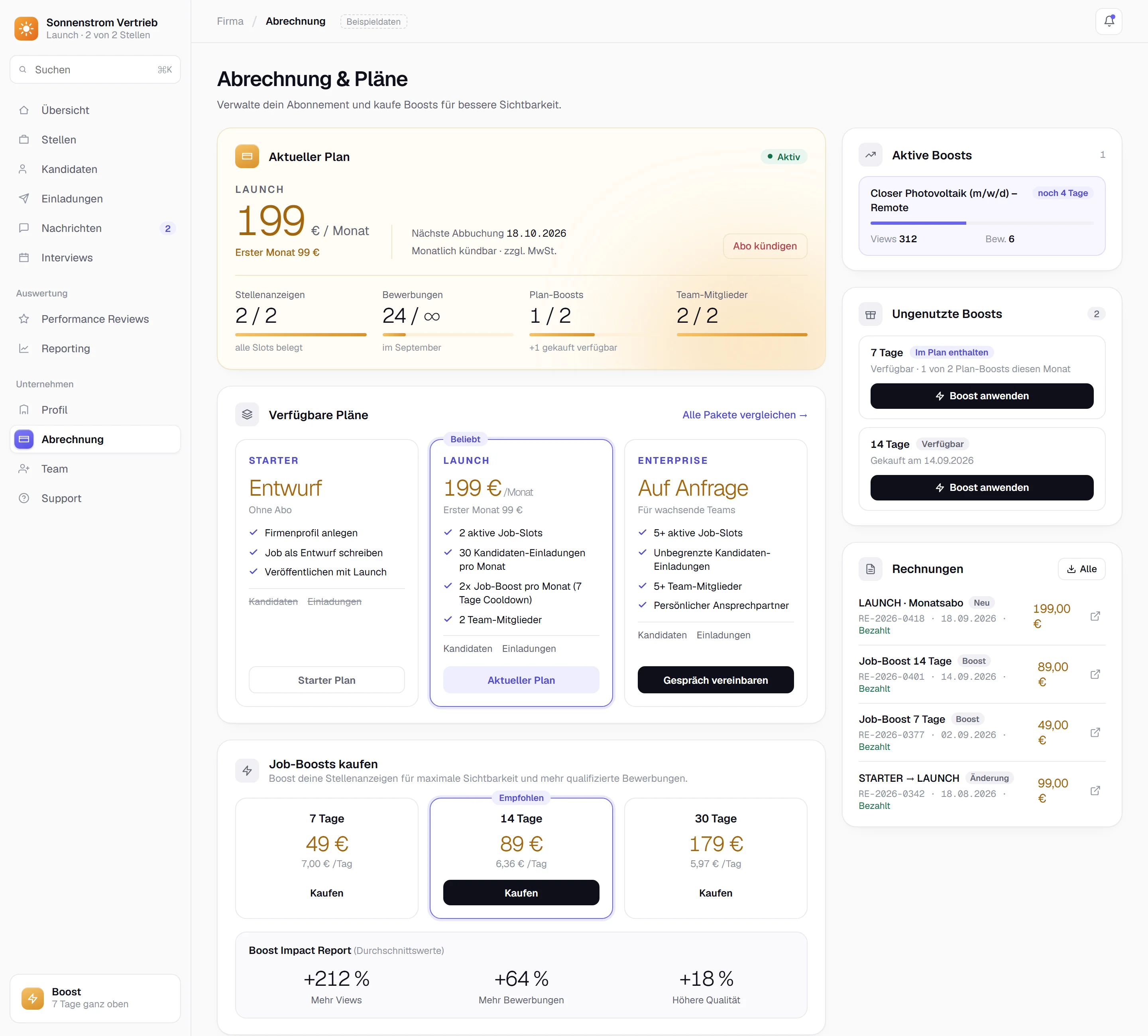The height and width of the screenshot is (1036, 1148).
Task: Buy the 30 Tage boost for 179 €
Action: [715, 893]
